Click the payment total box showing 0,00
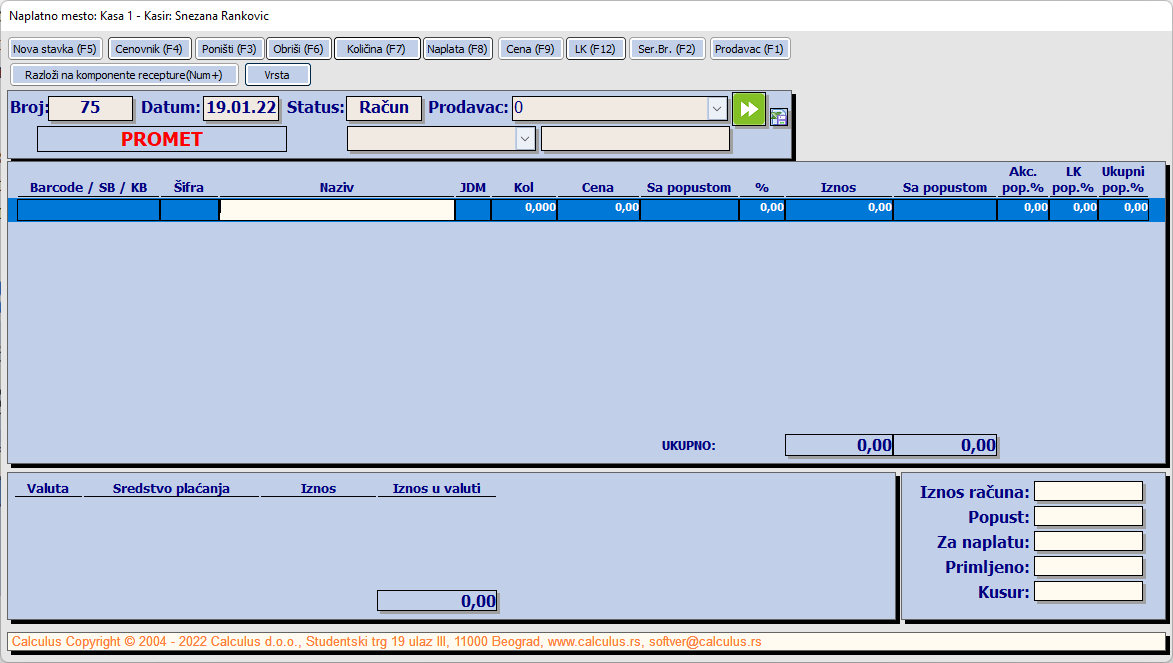Viewport: 1173px width, 663px height. pyautogui.click(x=437, y=601)
